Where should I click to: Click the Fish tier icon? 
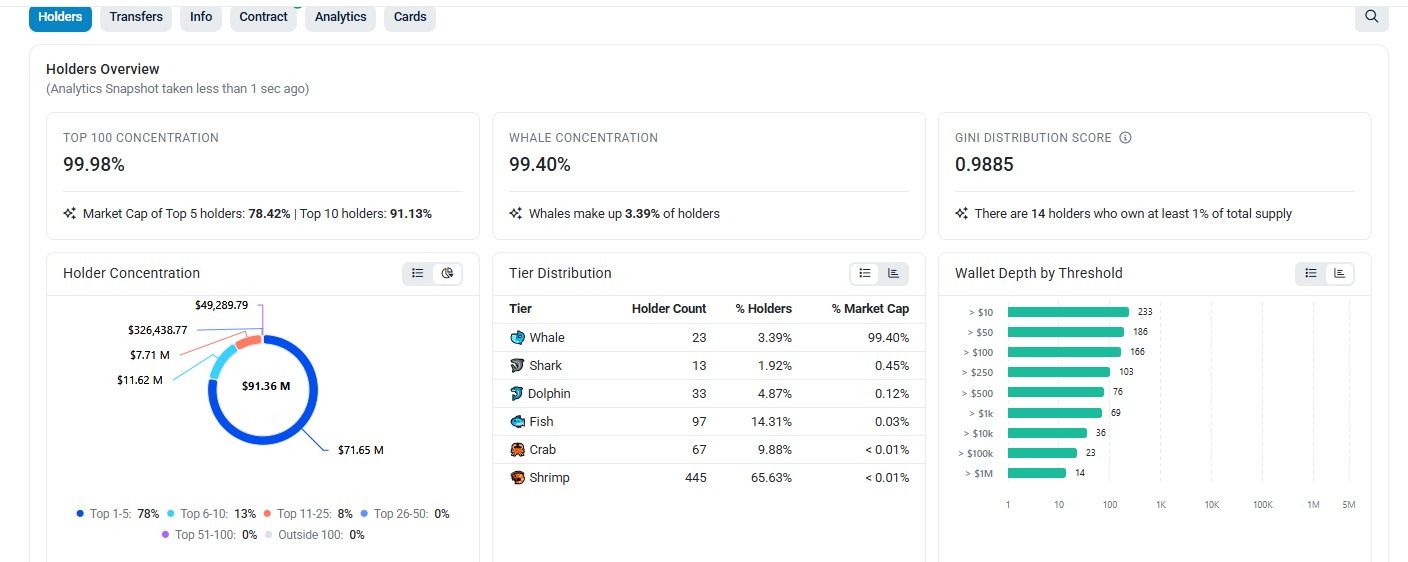point(517,422)
